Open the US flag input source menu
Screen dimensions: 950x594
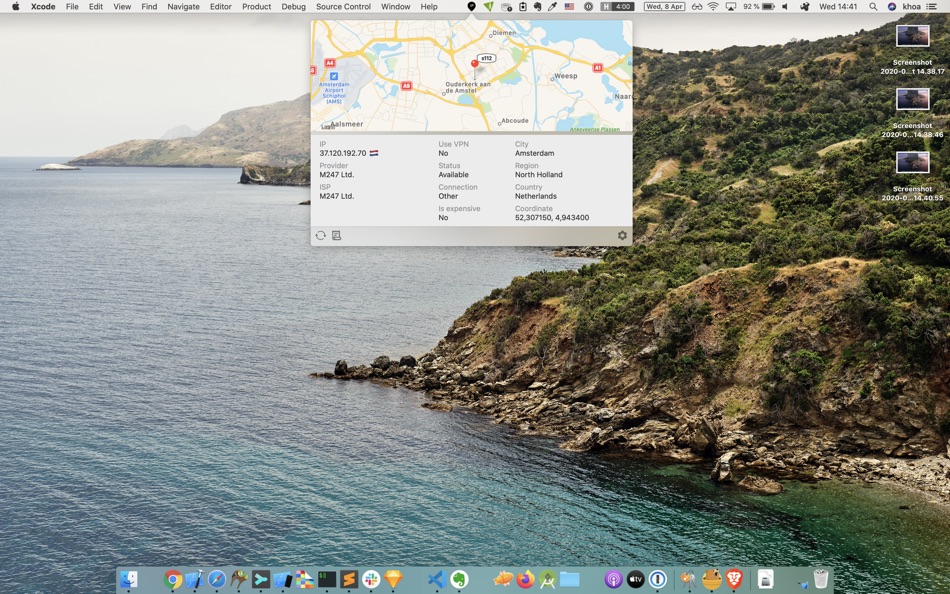pos(570,7)
